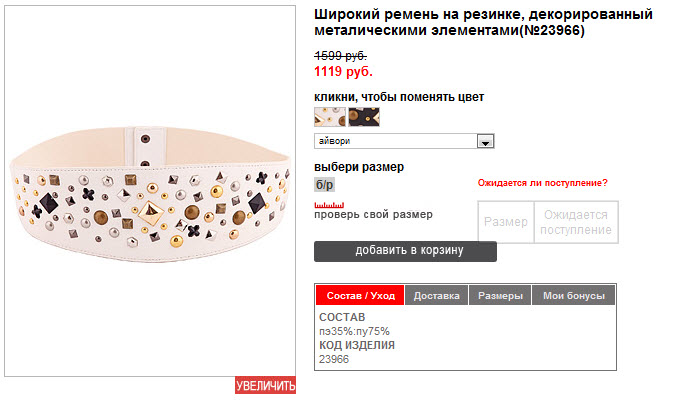The image size is (674, 400).
Task: Click the dropdown arrow on color selector
Action: 486,141
